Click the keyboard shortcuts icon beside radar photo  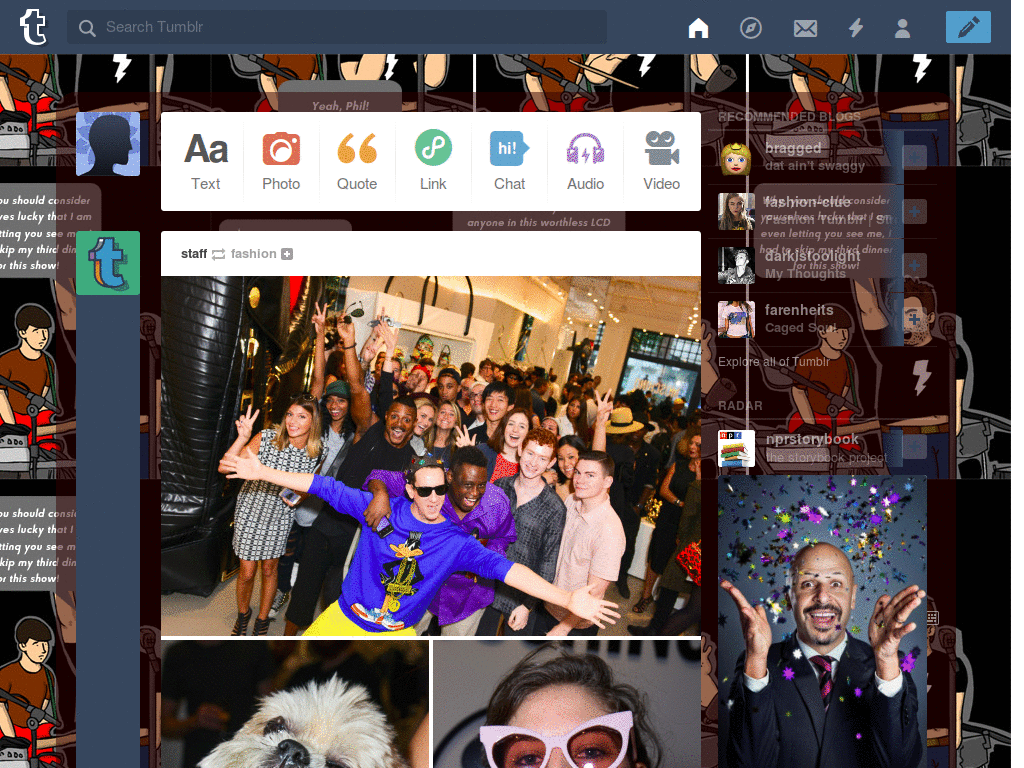[932, 617]
